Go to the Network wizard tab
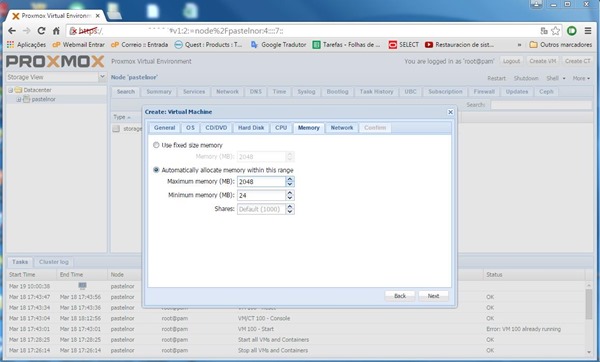 tap(342, 128)
